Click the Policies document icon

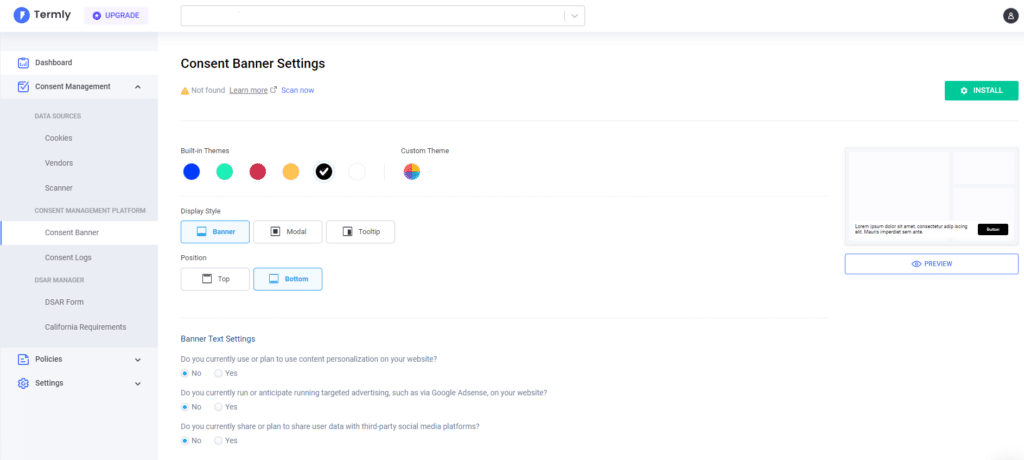point(23,359)
